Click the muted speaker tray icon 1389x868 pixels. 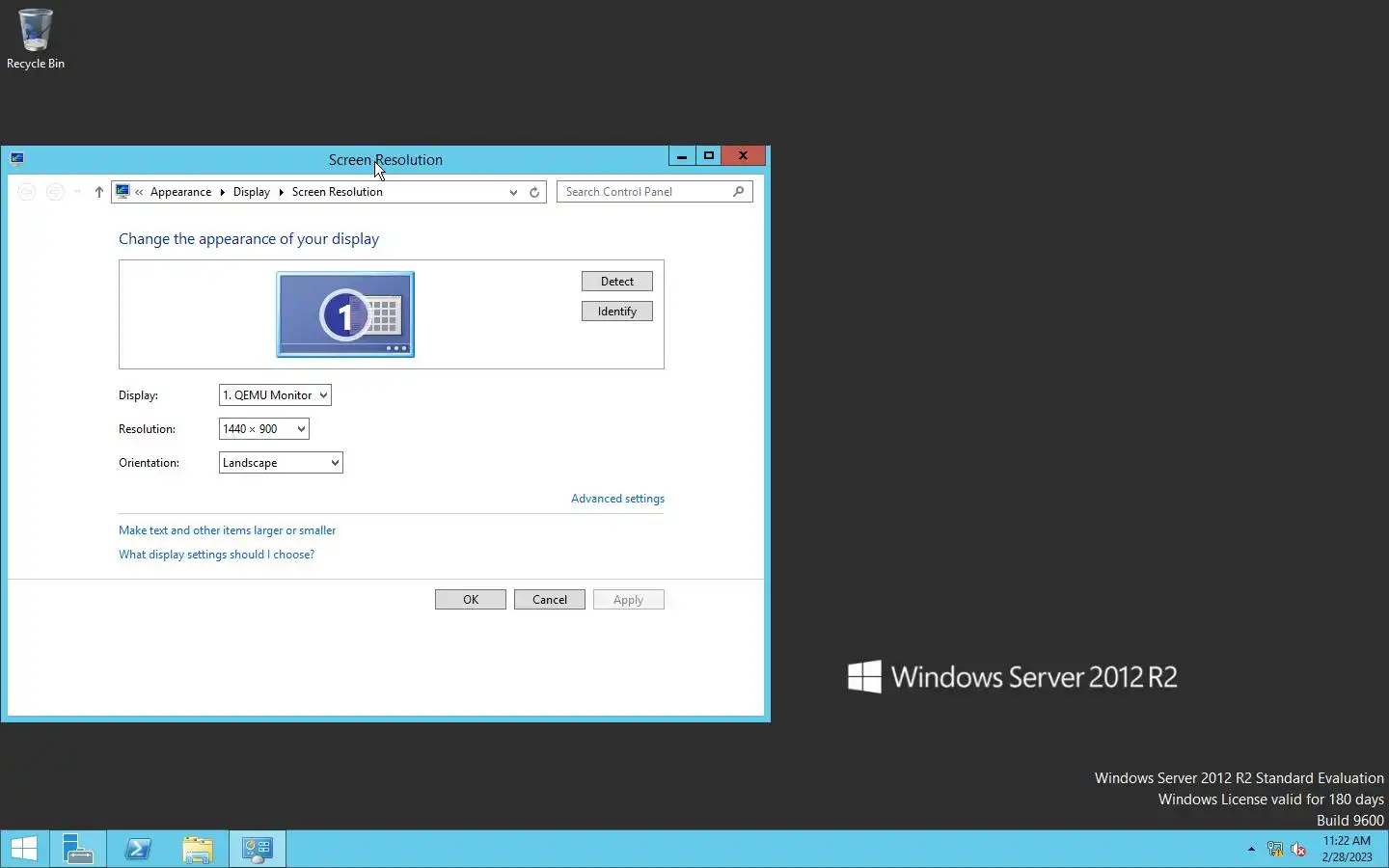pyautogui.click(x=1298, y=850)
